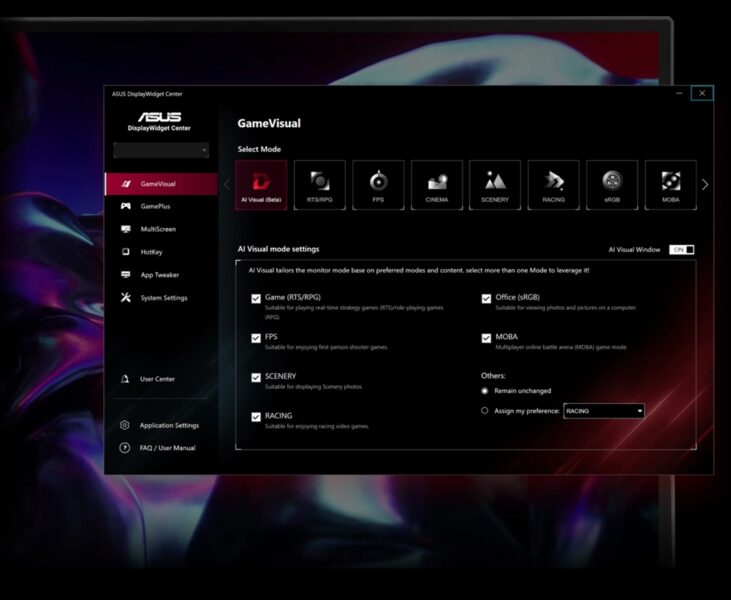The image size is (731, 600).
Task: Uncheck the FPS checkbox
Action: pos(256,338)
